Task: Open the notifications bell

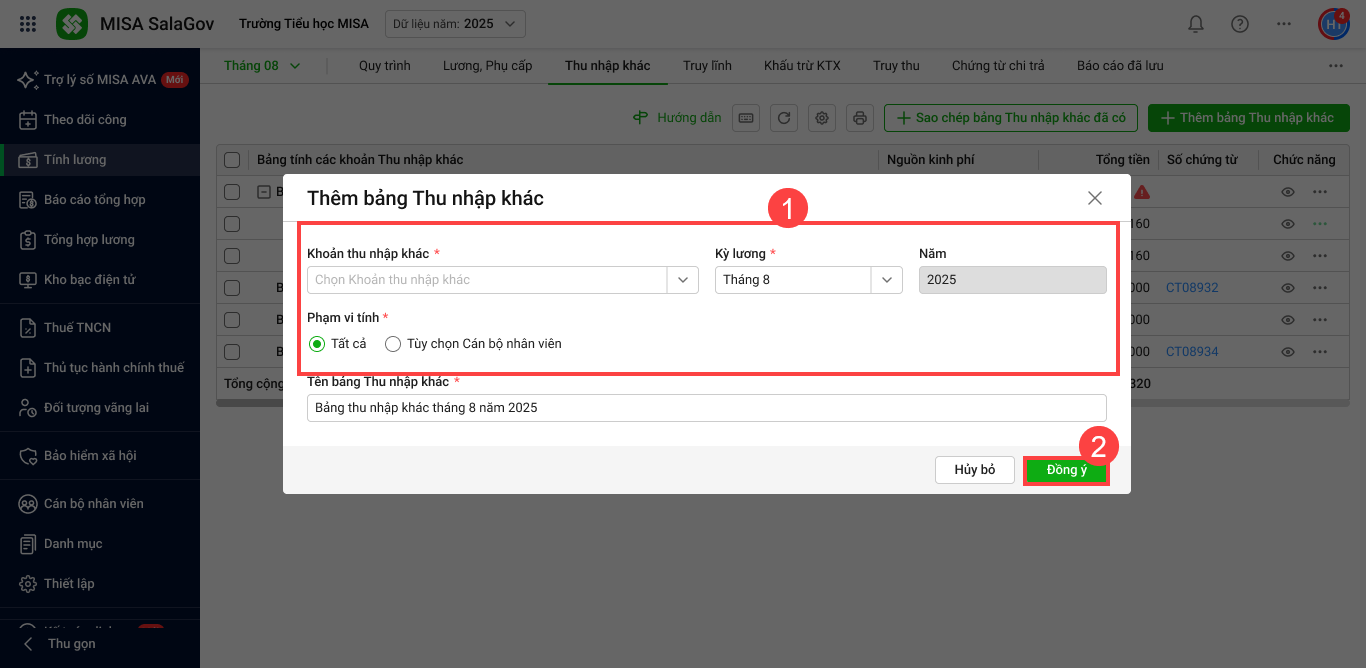Action: (1195, 24)
